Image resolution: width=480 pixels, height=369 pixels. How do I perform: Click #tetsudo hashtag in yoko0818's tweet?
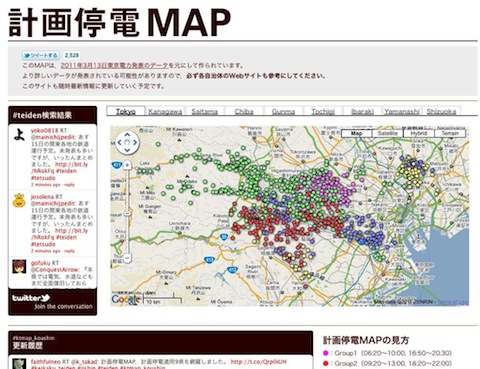click(43, 178)
